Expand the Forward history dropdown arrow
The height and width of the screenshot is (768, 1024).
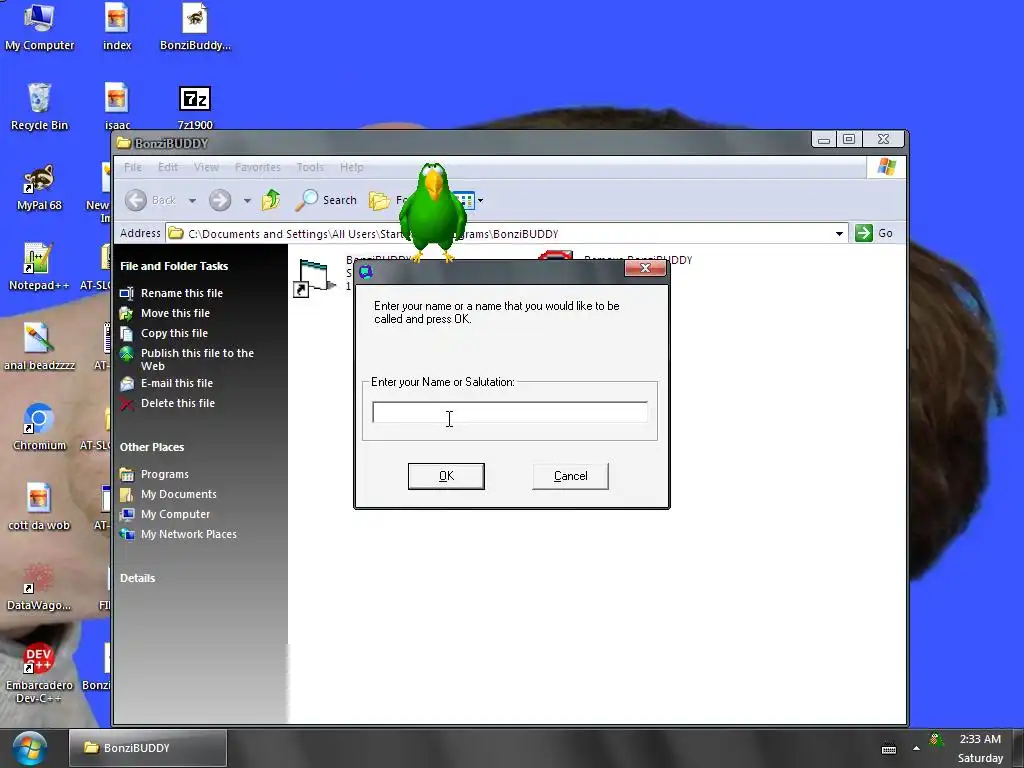coord(247,200)
